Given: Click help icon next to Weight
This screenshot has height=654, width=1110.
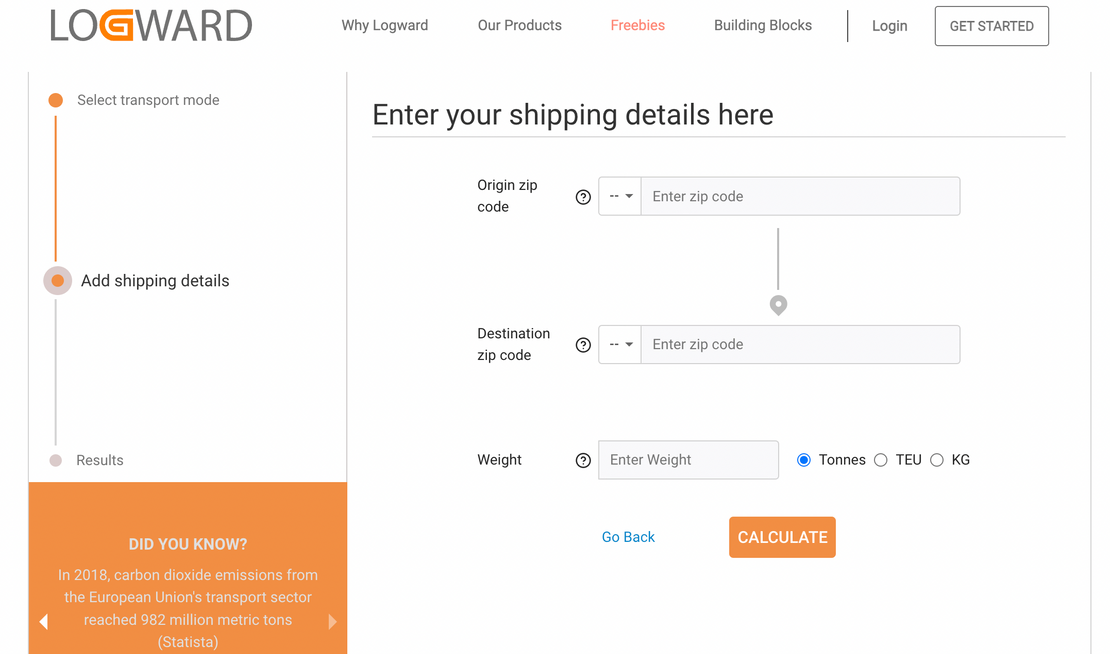Looking at the screenshot, I should (583, 461).
